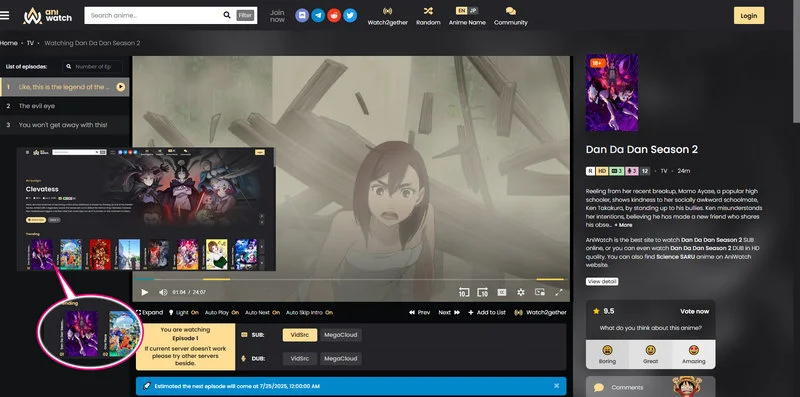The height and width of the screenshot is (397, 800).
Task: Open the Discord join link
Action: point(302,15)
